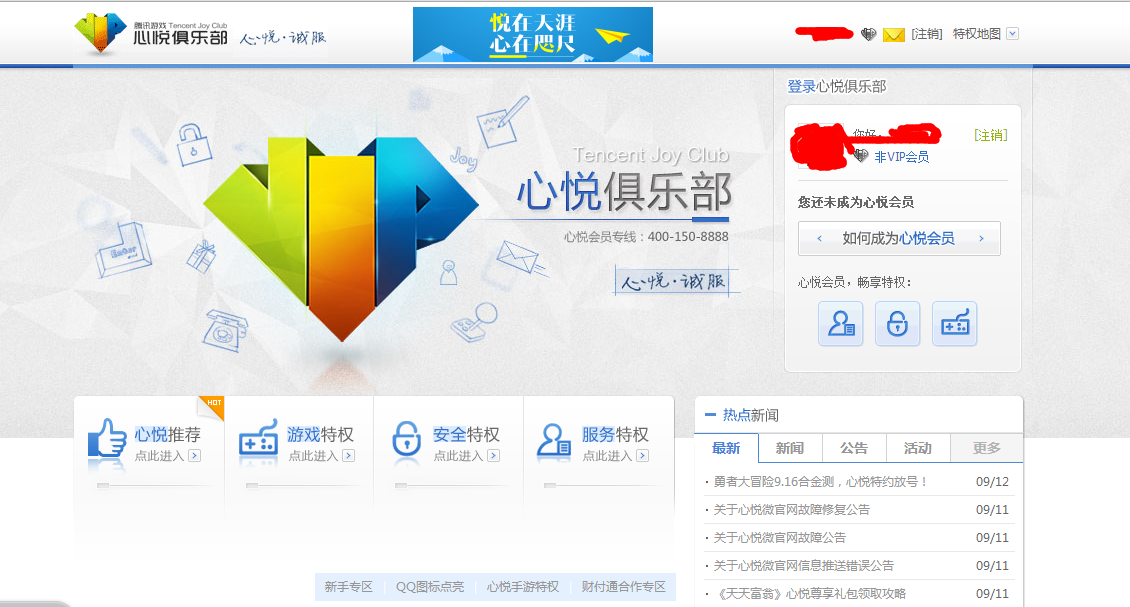Click the person 服务特权 icon
The height and width of the screenshot is (607, 1130).
[x=553, y=440]
